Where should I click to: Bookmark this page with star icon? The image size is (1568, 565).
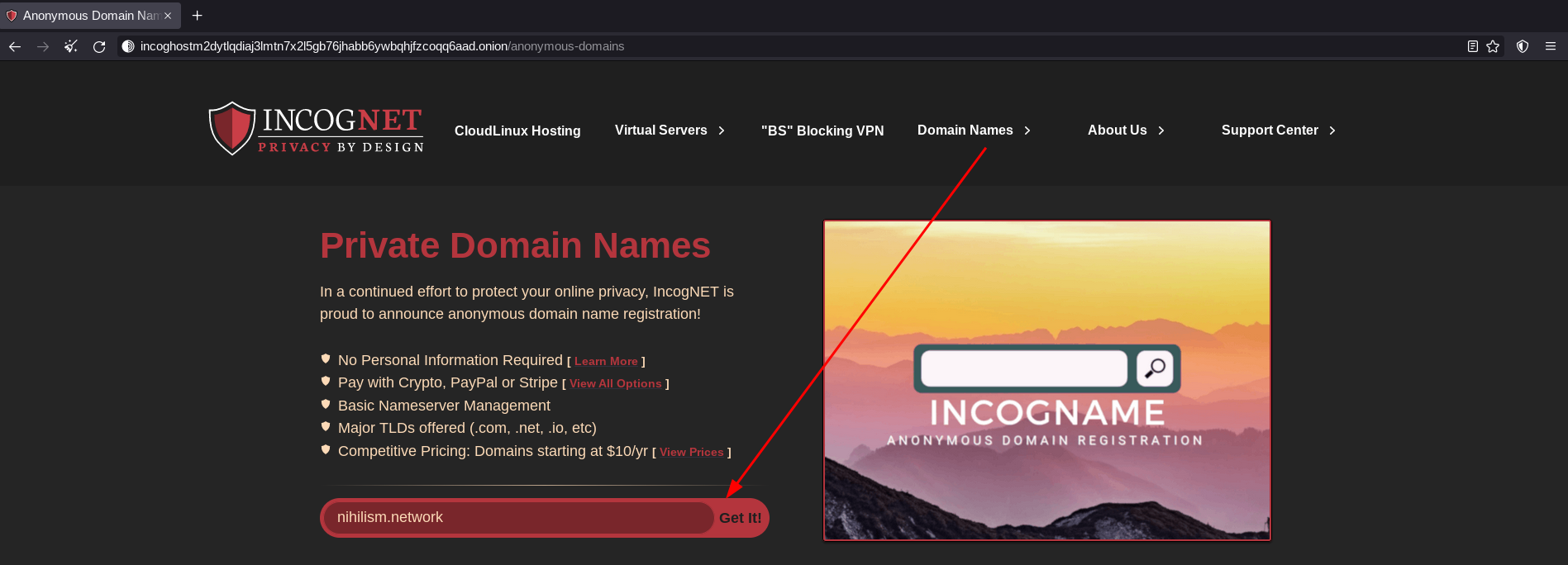click(x=1493, y=46)
